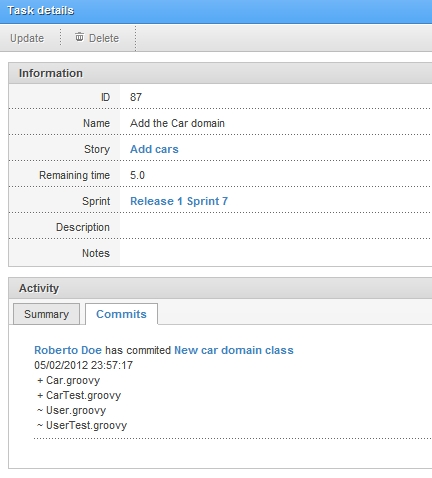Screen dimensions: 432x478
Task: Click the Update toolbar button
Action: (x=27, y=38)
